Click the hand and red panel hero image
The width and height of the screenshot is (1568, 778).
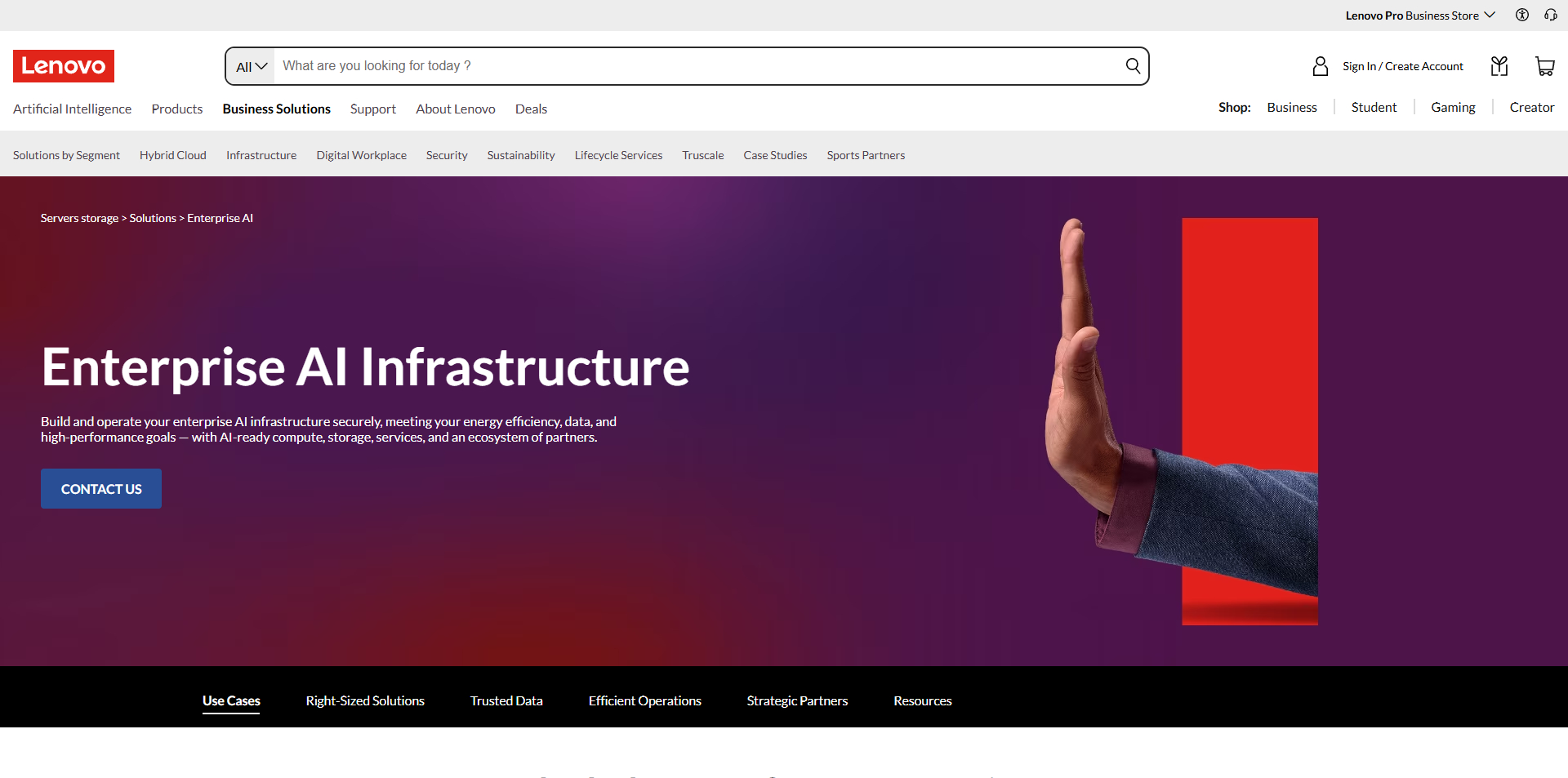click(x=1184, y=420)
